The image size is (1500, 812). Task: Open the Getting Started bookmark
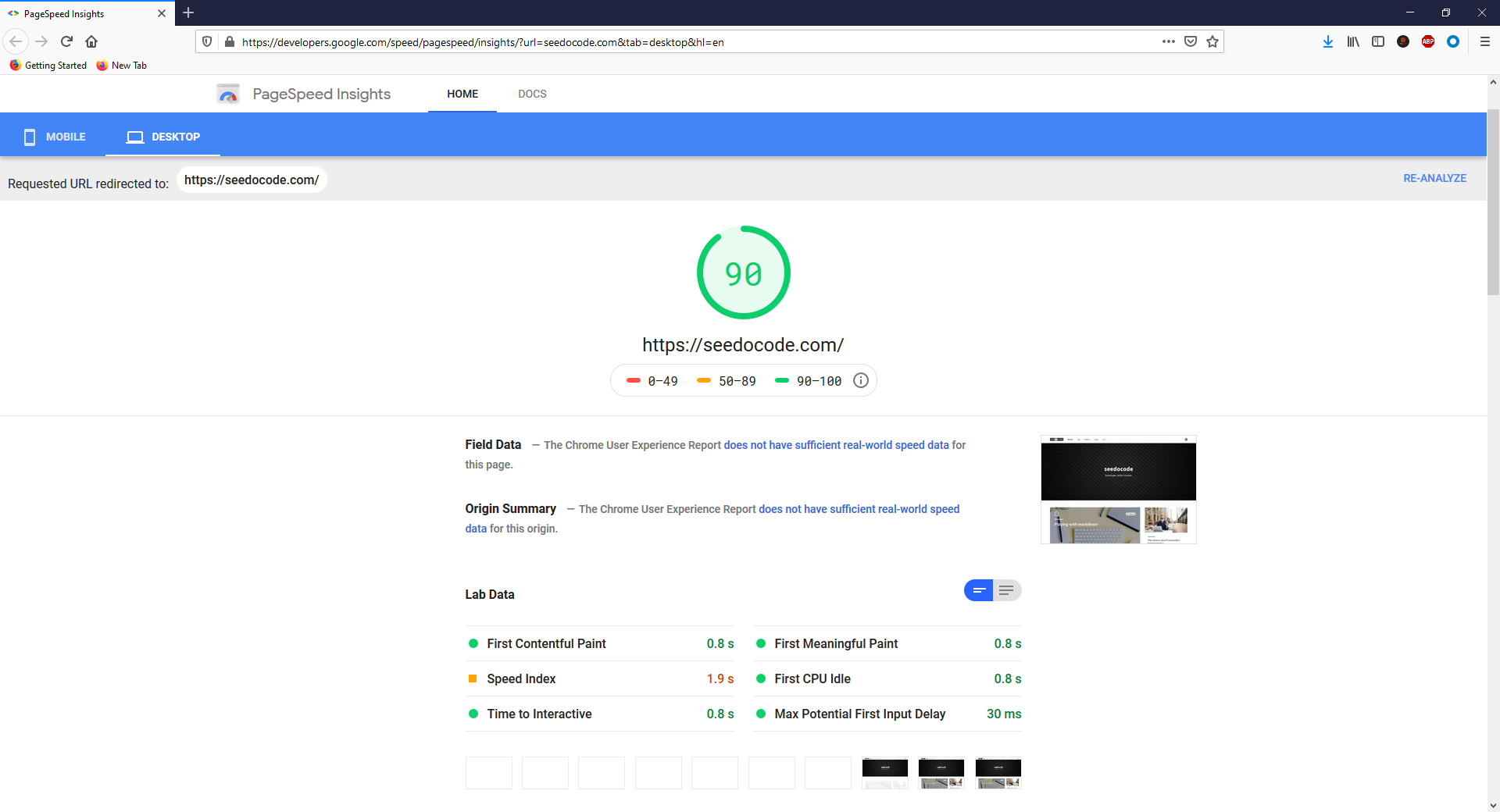click(48, 66)
